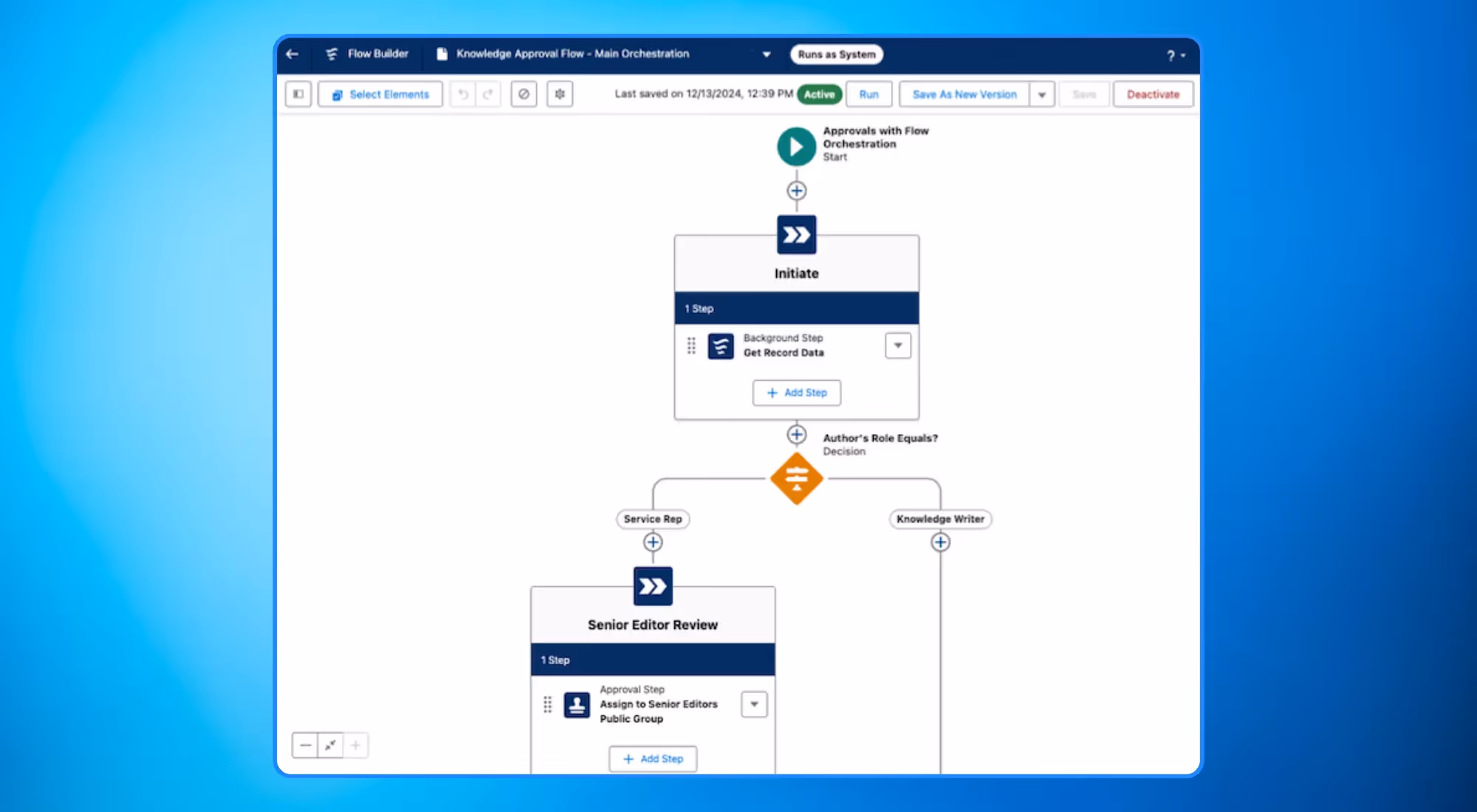Click the Run button
The height and width of the screenshot is (812, 1477).
click(x=869, y=94)
